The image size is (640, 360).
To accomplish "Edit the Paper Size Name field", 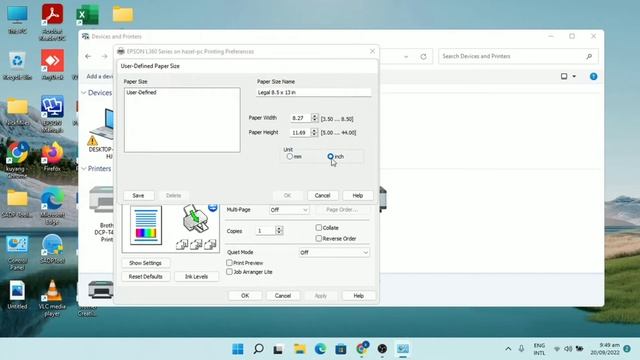I will click(314, 93).
